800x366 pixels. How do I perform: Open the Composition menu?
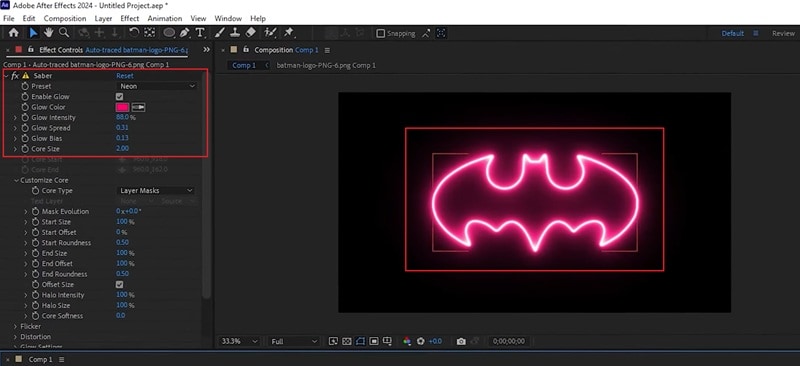coord(65,18)
